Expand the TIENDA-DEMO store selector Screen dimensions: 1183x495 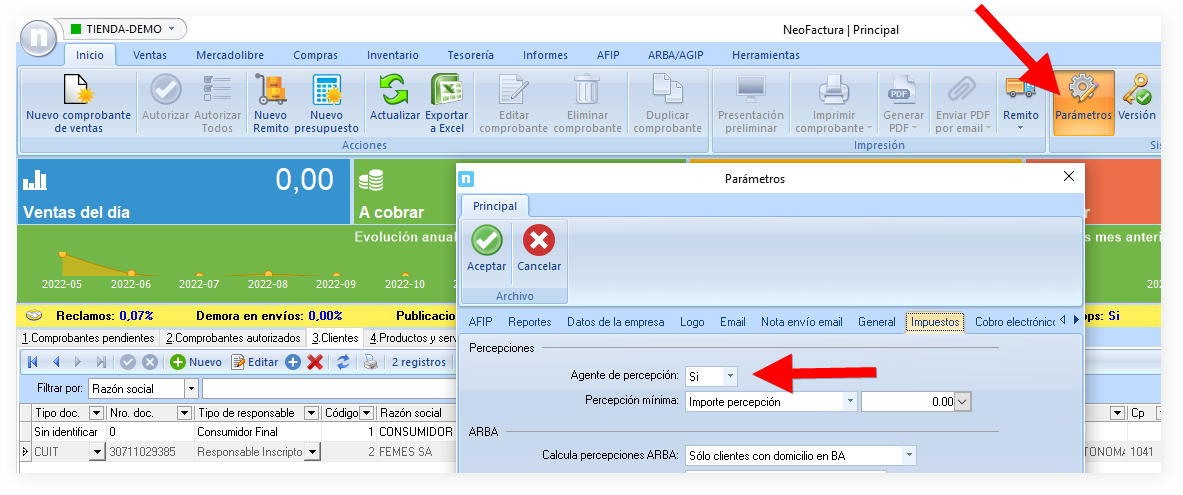[172, 29]
